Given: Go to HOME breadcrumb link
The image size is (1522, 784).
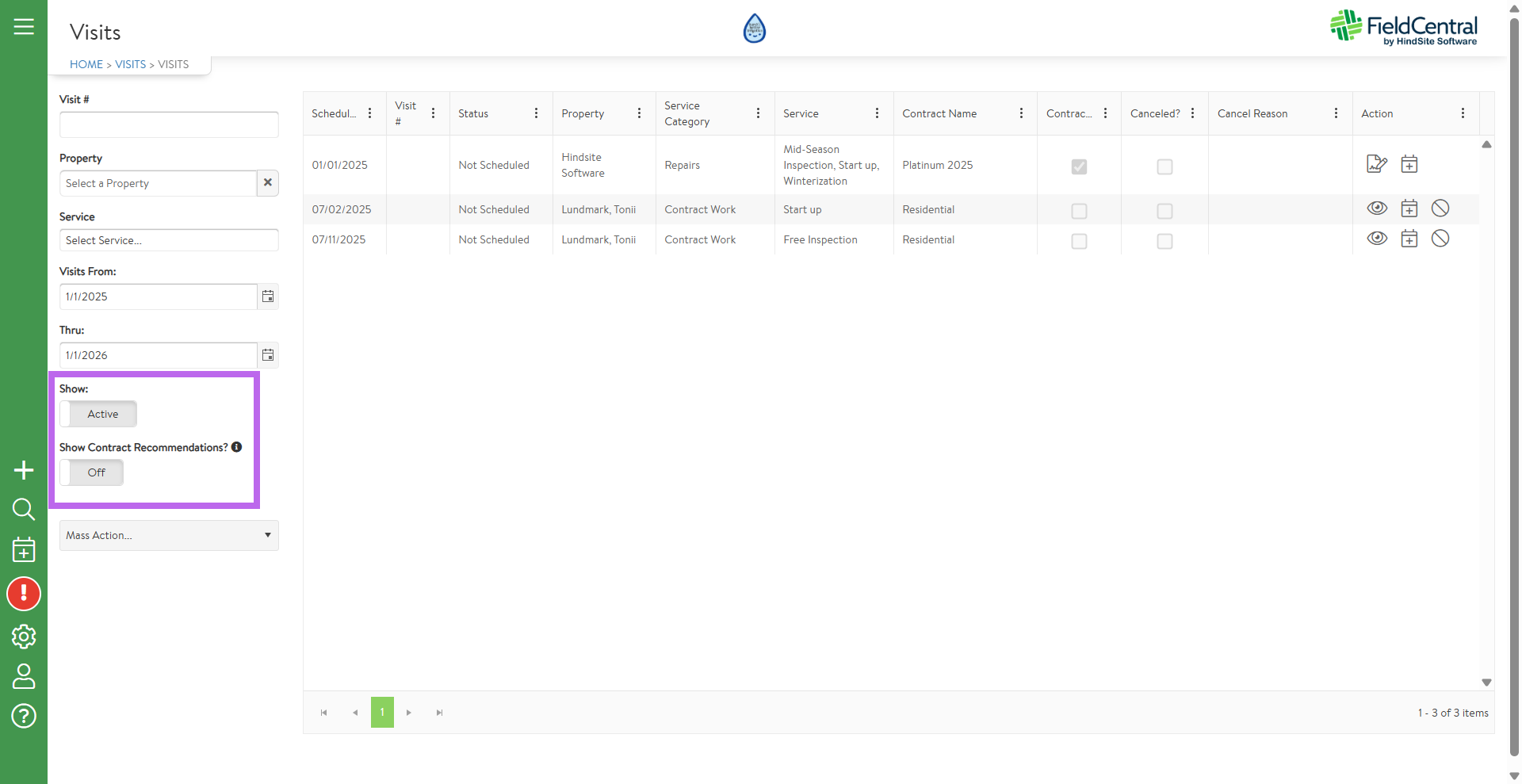Looking at the screenshot, I should point(86,64).
